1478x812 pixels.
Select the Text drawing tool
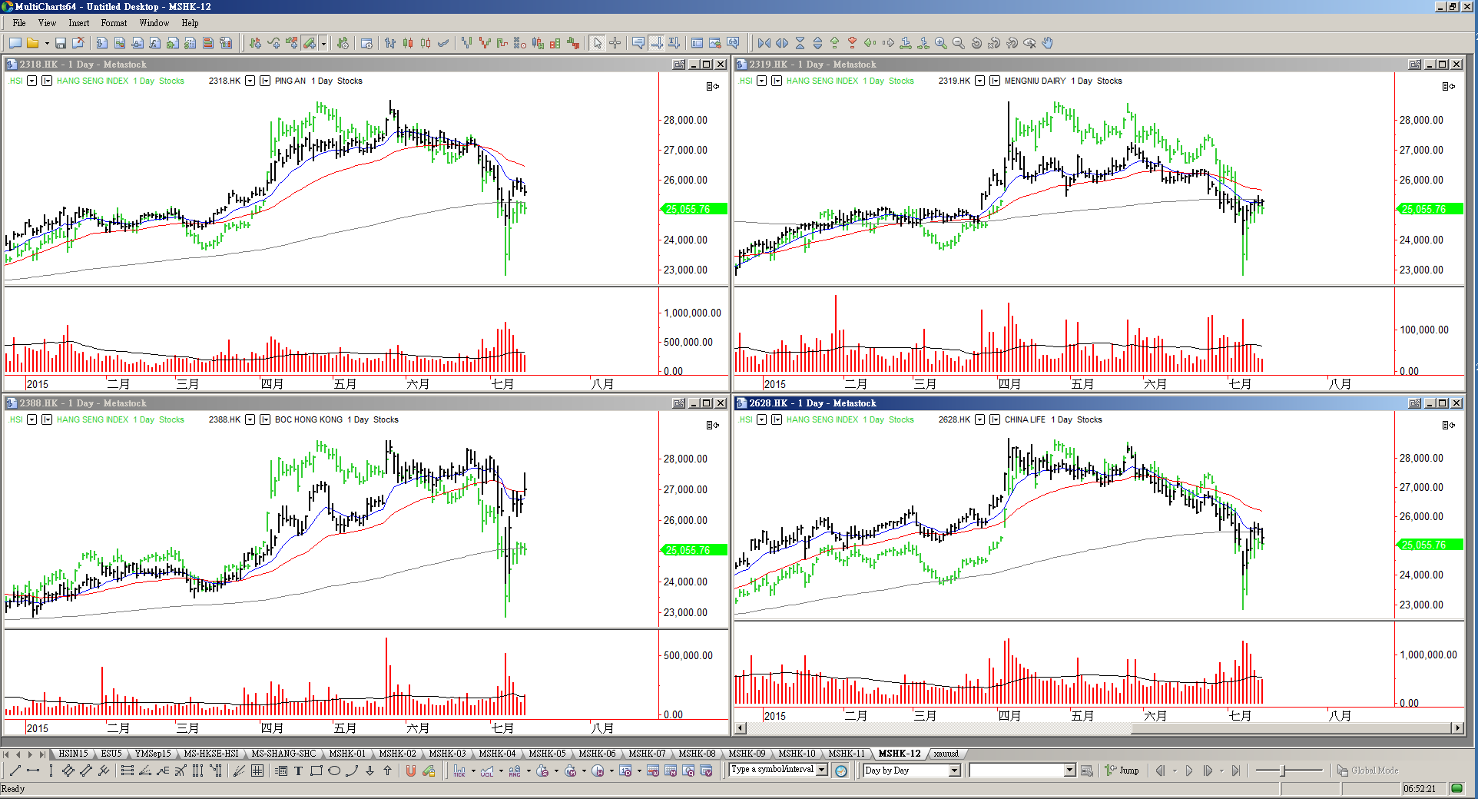298,771
